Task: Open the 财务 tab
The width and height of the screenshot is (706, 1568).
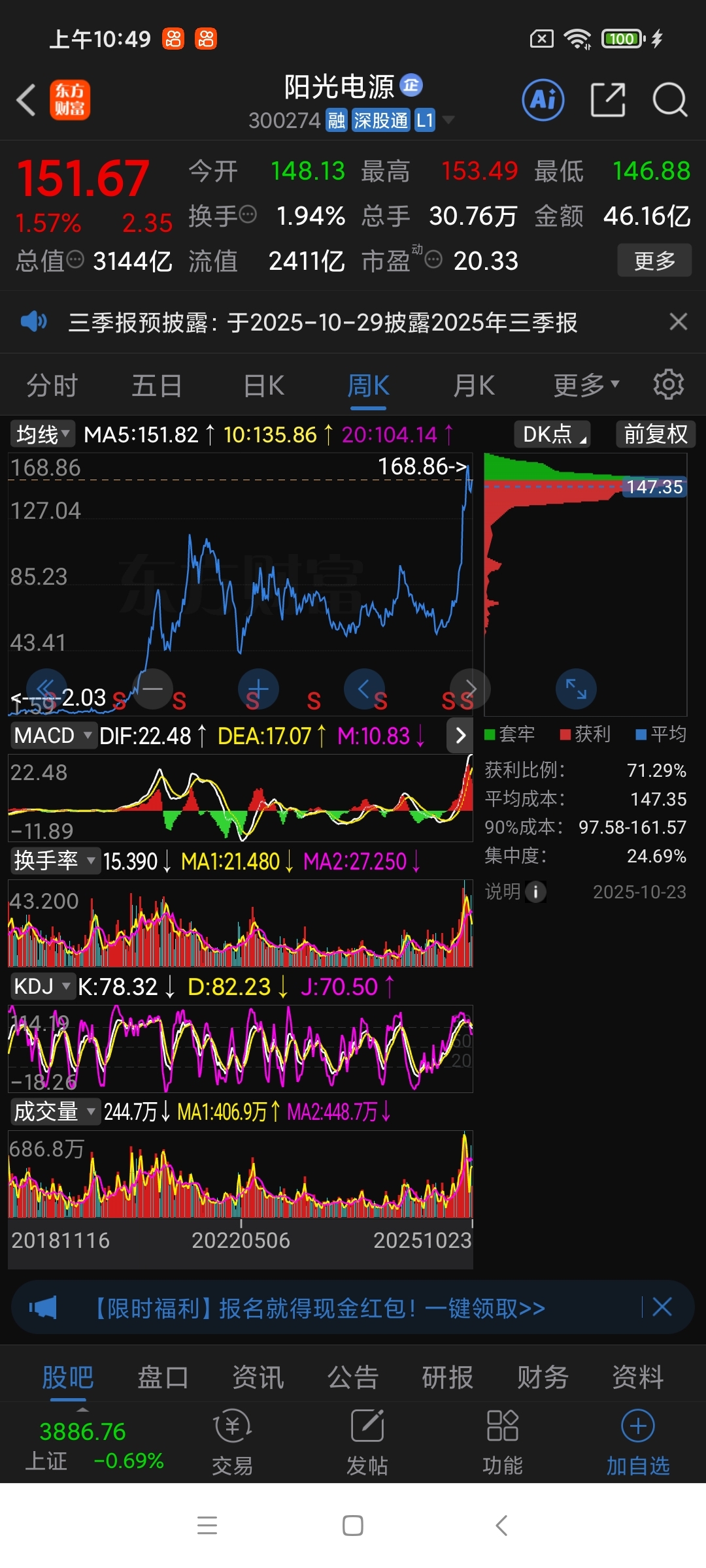Action: 543,1377
